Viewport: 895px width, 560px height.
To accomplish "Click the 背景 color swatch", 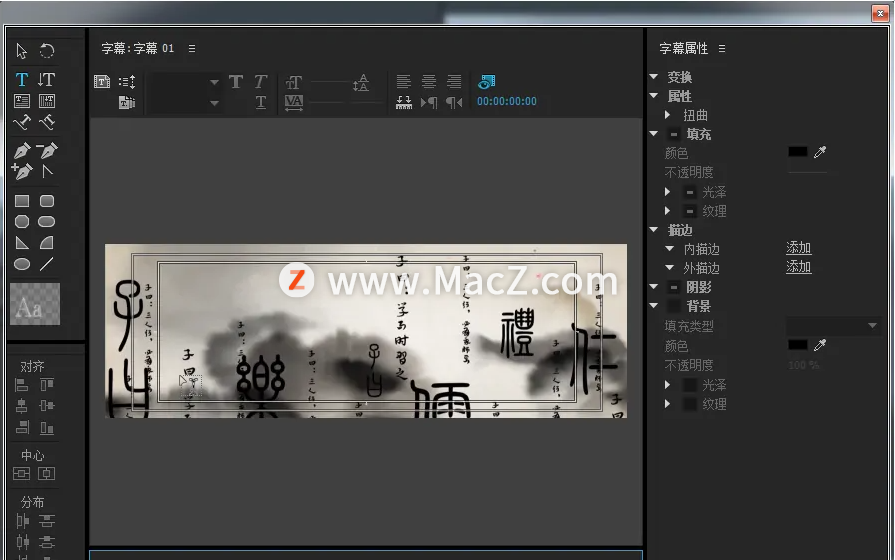I will [x=797, y=345].
